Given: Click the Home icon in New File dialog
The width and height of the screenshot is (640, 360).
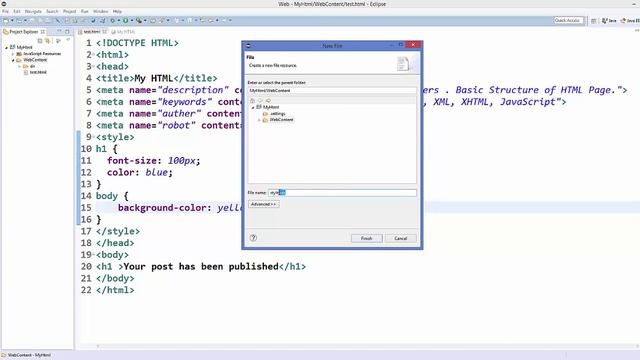Looking at the screenshot, I should click(252, 100).
